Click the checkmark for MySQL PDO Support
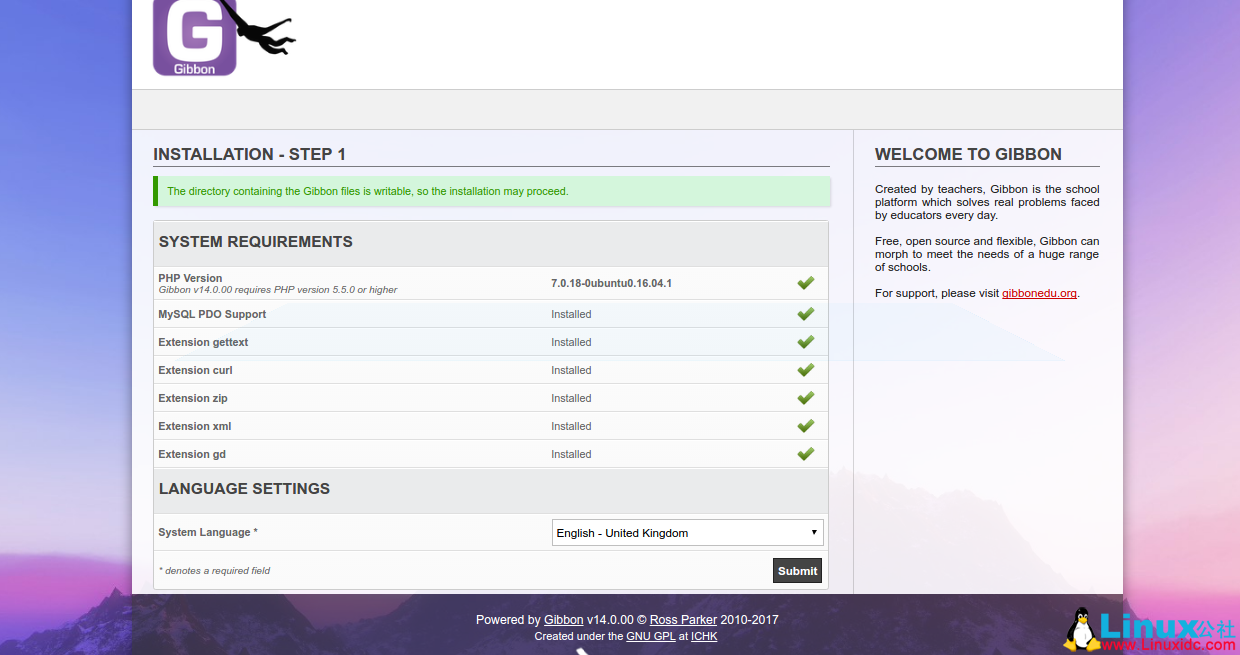1240x655 pixels. click(x=806, y=313)
